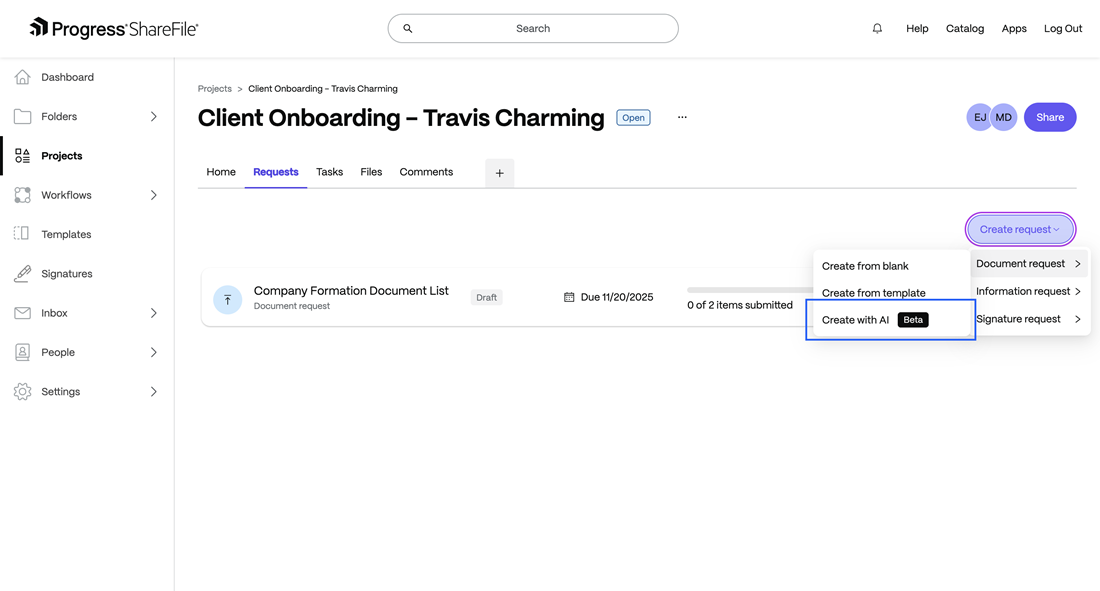This screenshot has height=591, width=1100.
Task: Choose Create from template option
Action: point(873,293)
